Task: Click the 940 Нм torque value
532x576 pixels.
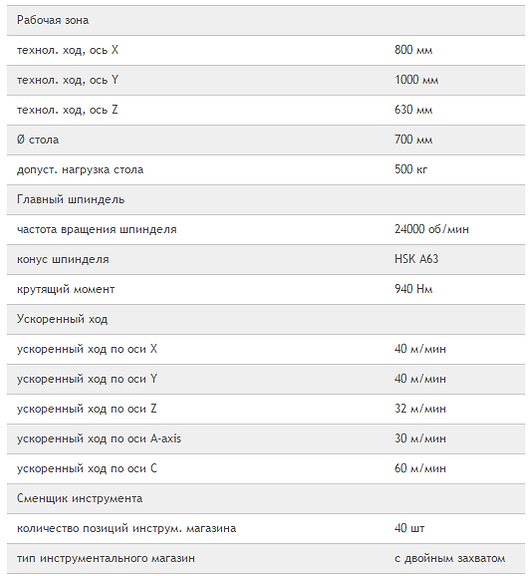Action: (413, 289)
